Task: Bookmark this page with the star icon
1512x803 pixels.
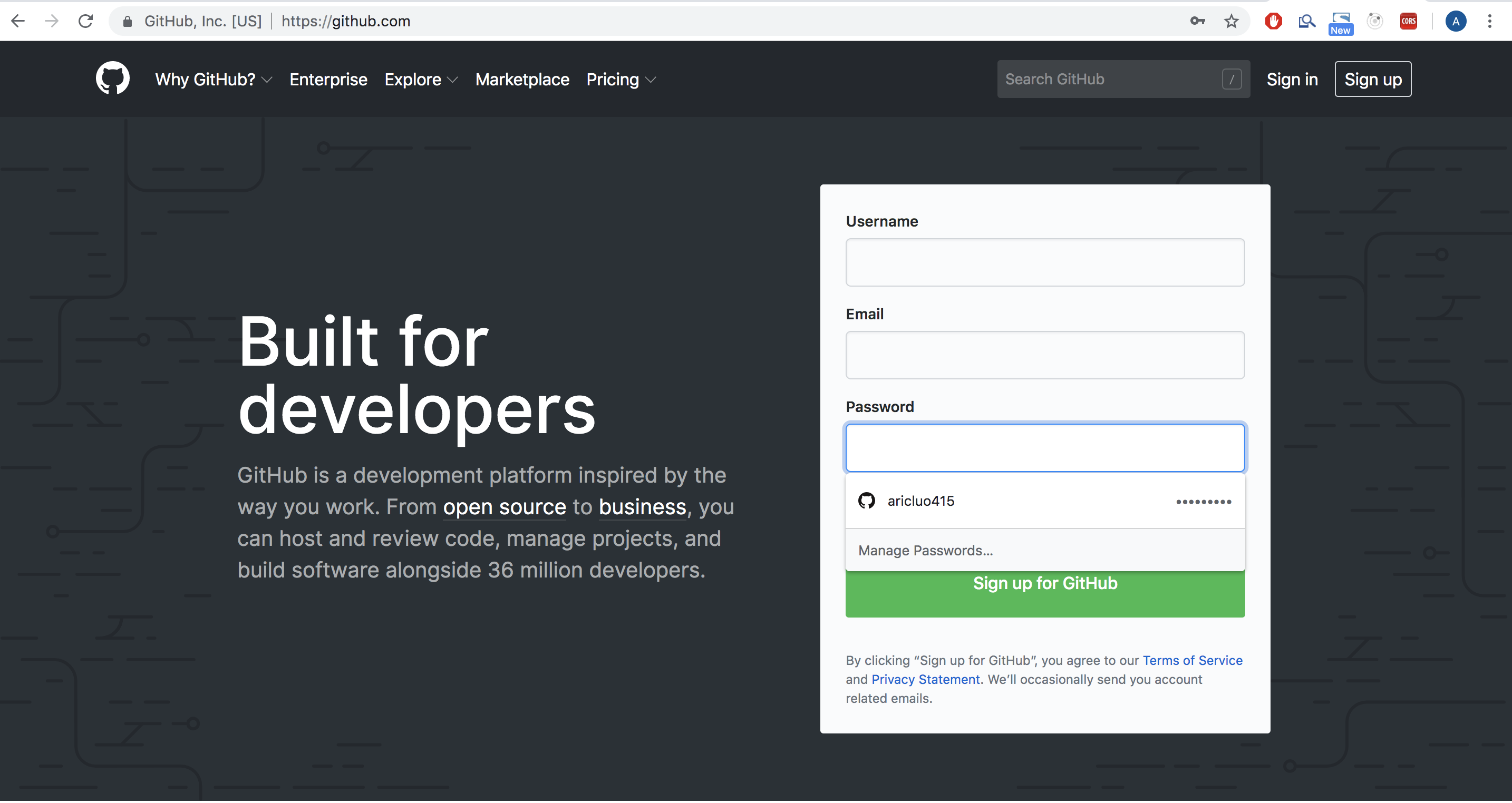Action: tap(1232, 21)
